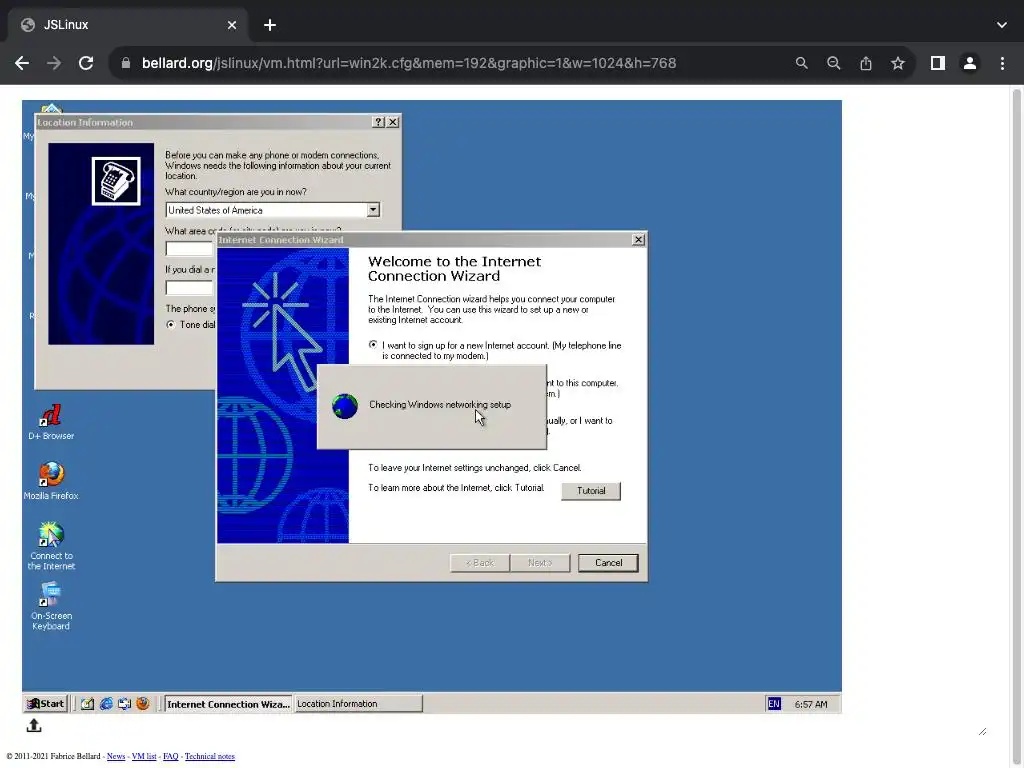Launch On-Screen Keyboard desktop shortcut

pos(50,606)
